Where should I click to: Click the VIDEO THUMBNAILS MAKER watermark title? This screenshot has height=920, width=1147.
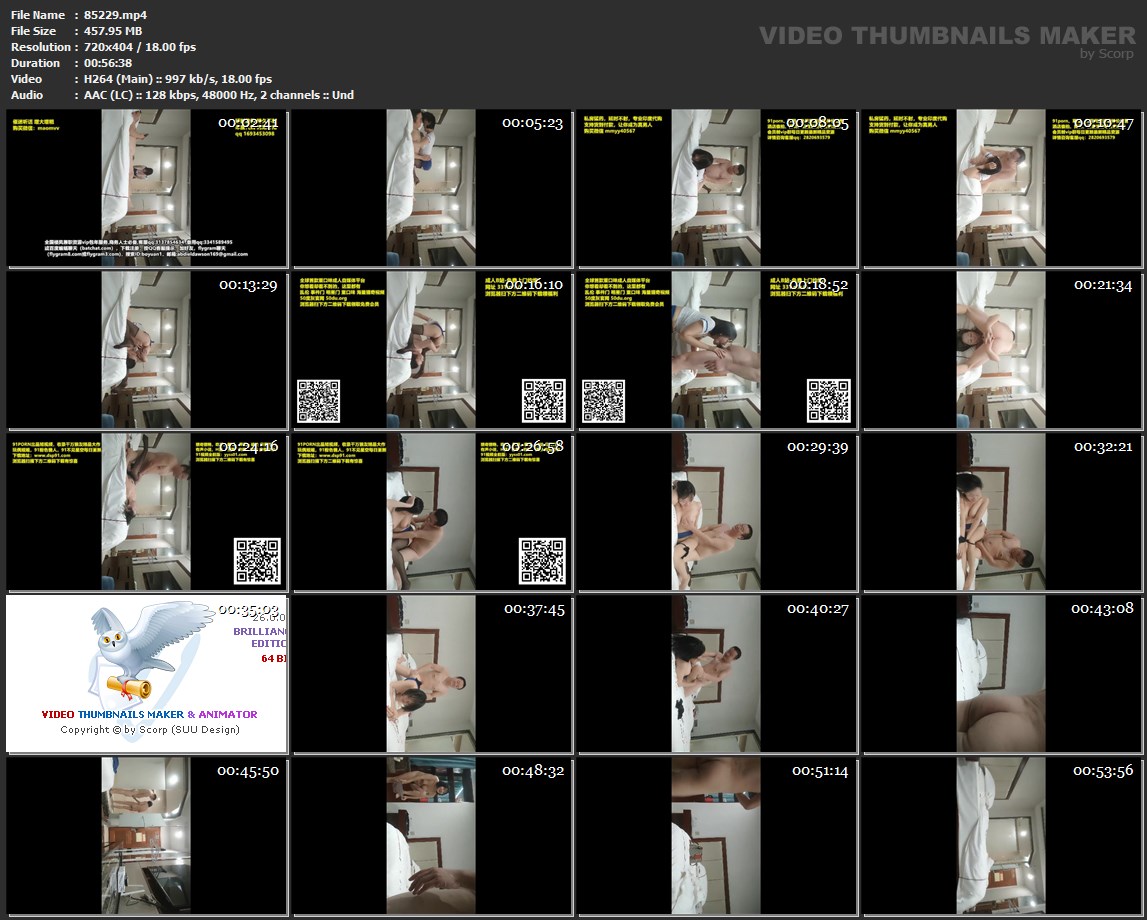pyautogui.click(x=947, y=36)
